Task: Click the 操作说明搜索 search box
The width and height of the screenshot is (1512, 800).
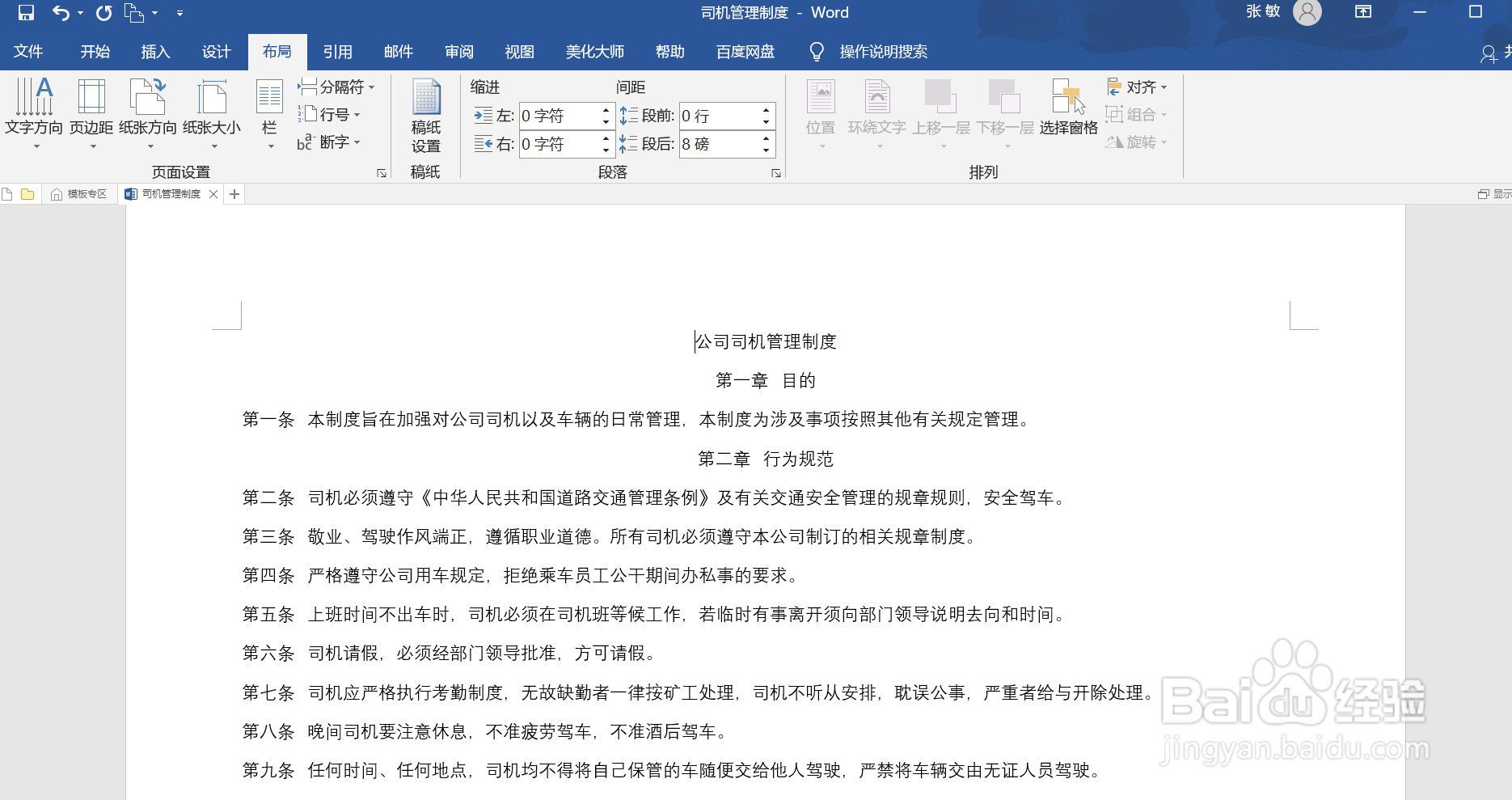Action: pyautogui.click(x=881, y=51)
